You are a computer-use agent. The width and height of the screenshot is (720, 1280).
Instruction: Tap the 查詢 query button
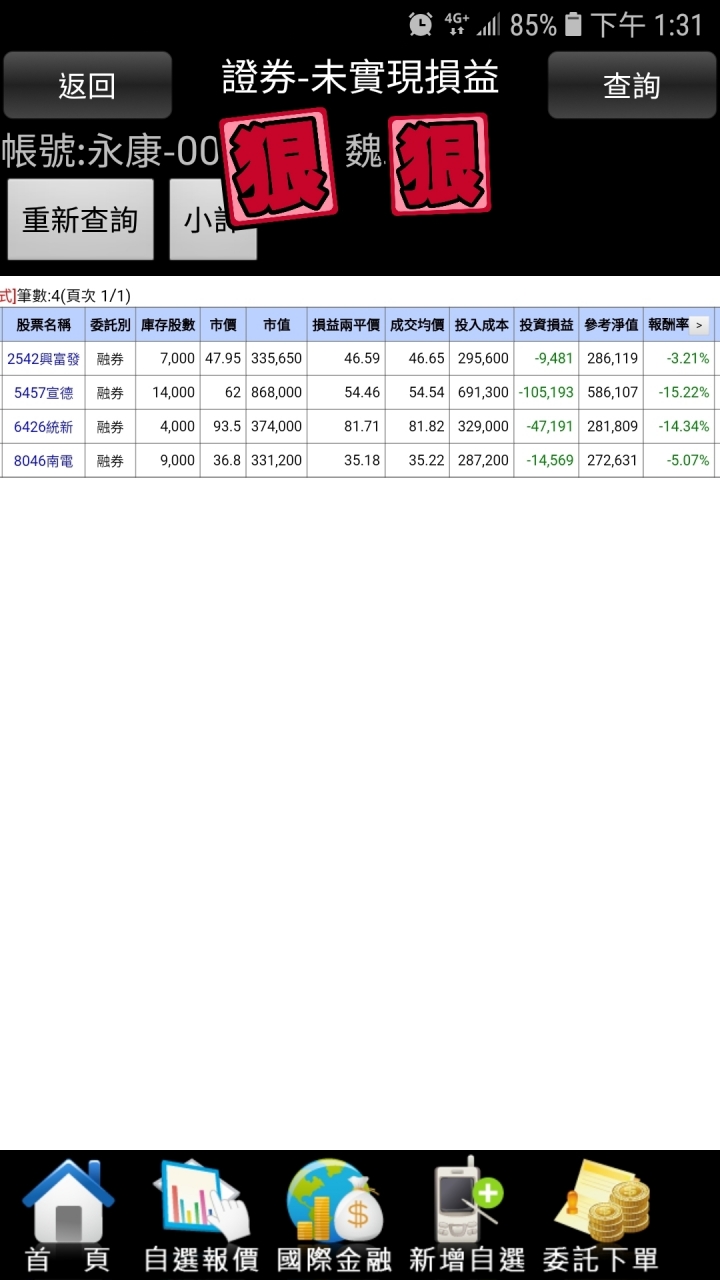click(631, 85)
